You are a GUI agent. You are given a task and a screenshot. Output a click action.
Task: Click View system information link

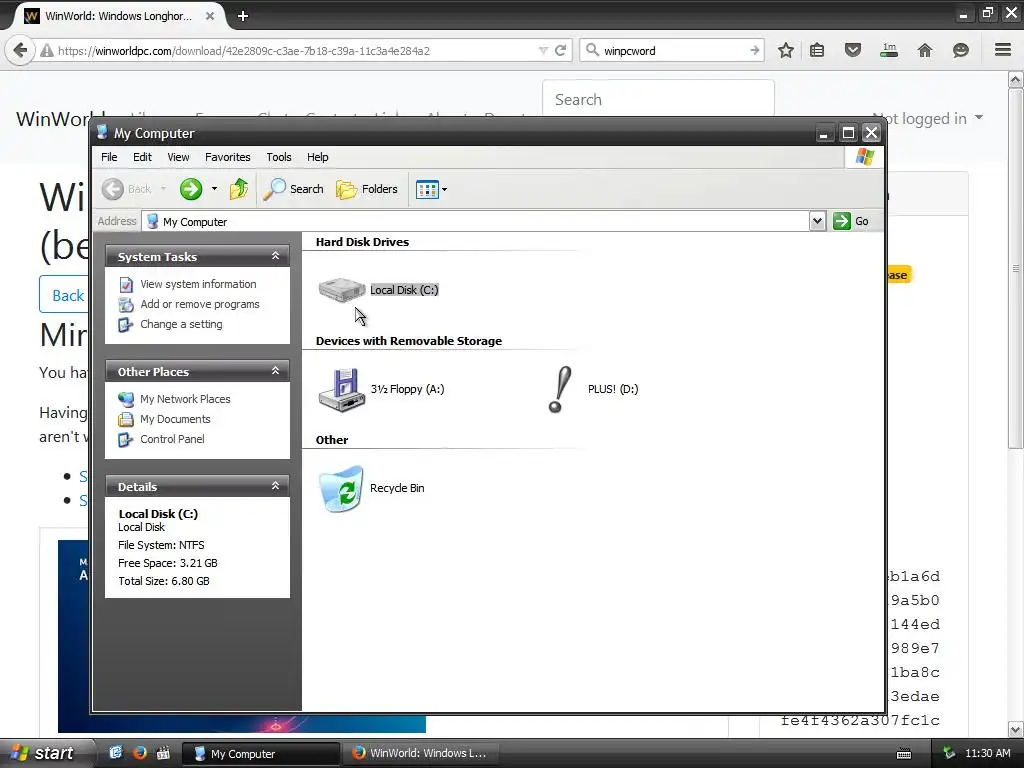(x=198, y=284)
